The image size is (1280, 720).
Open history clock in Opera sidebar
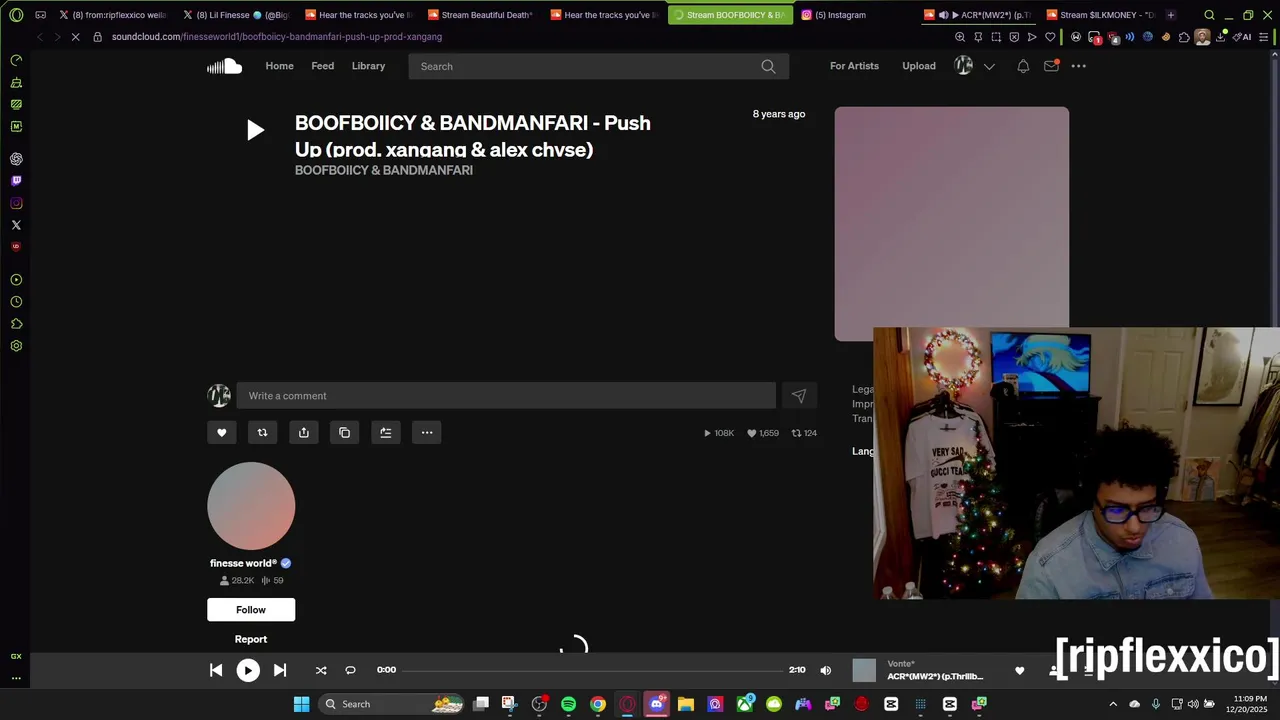16,302
